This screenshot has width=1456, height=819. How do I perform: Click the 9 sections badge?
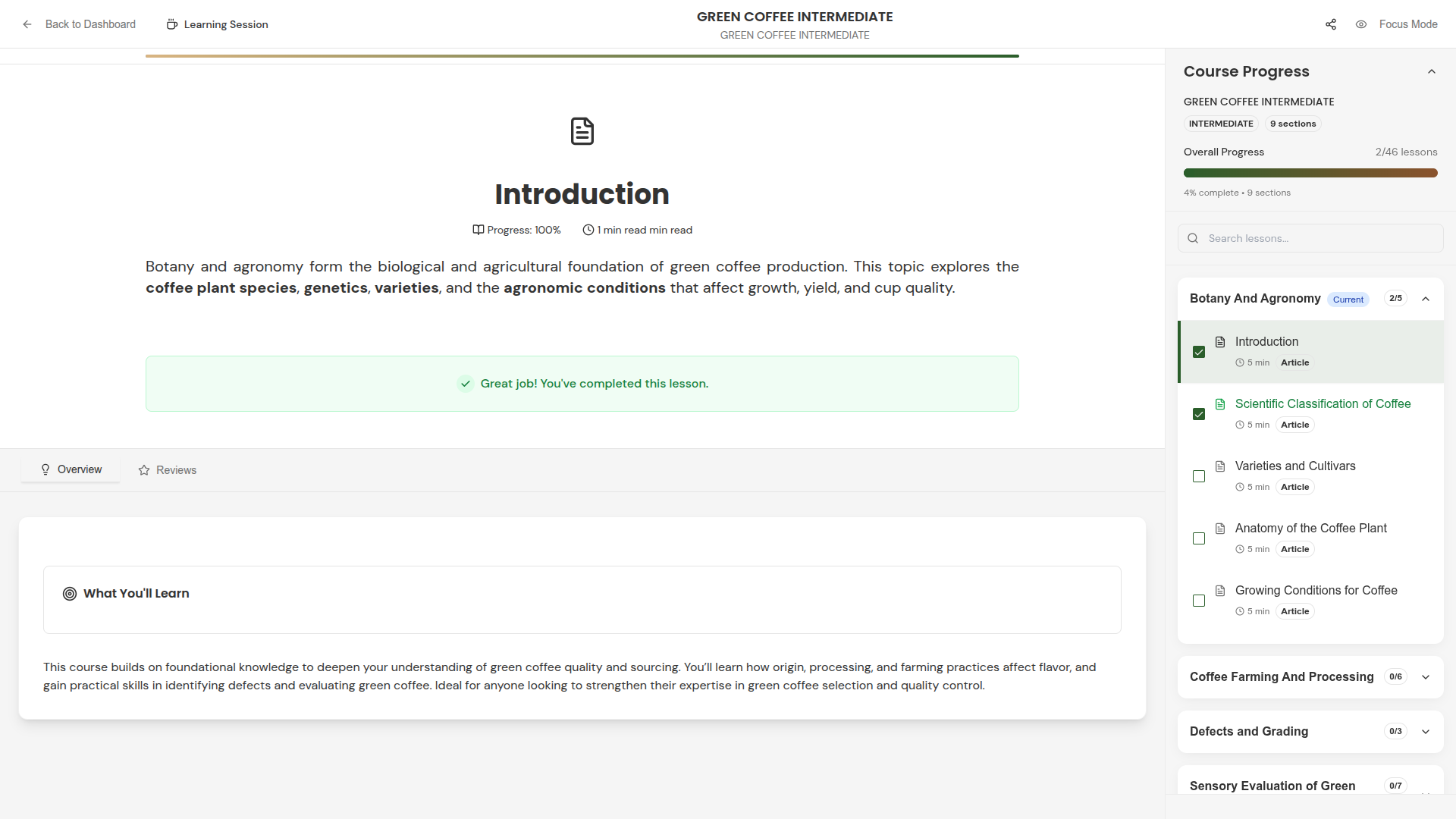click(1293, 124)
